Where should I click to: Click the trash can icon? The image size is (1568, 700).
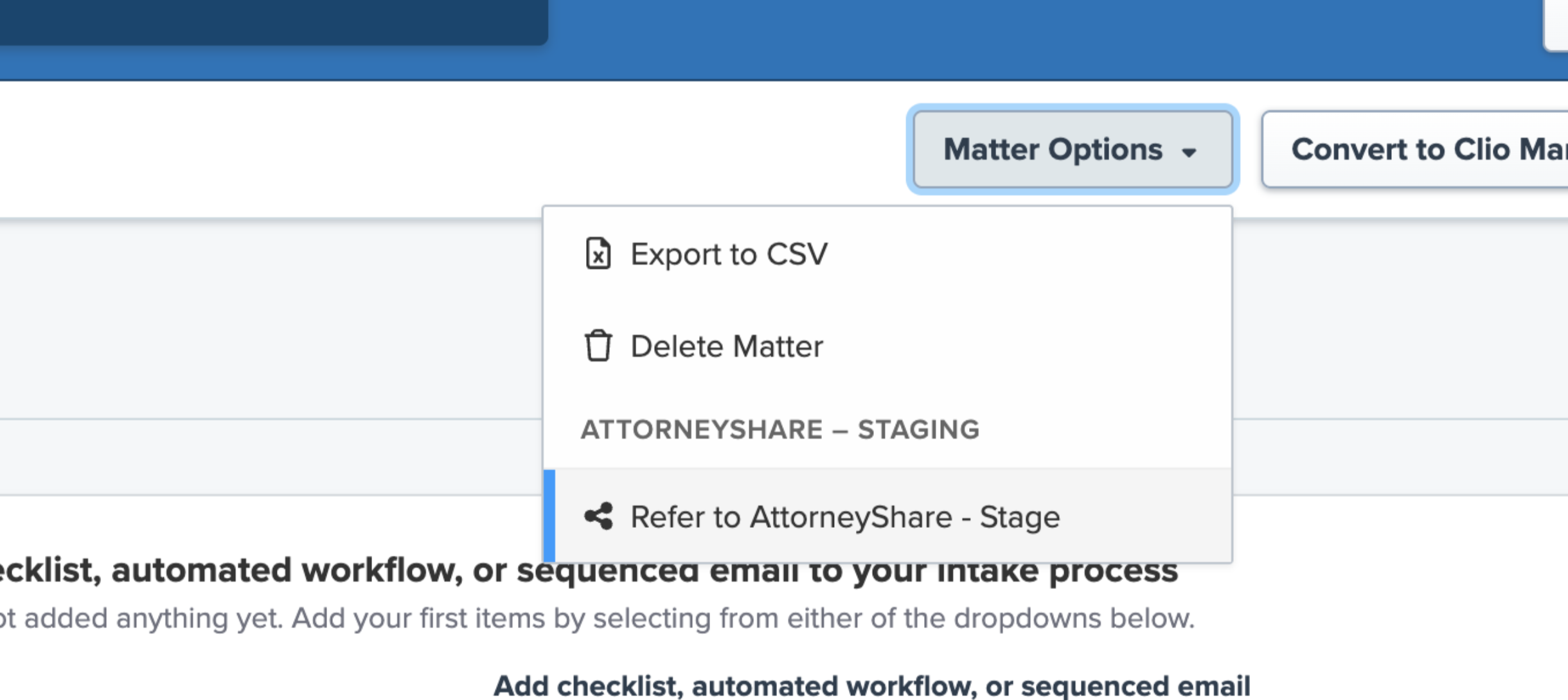click(598, 346)
